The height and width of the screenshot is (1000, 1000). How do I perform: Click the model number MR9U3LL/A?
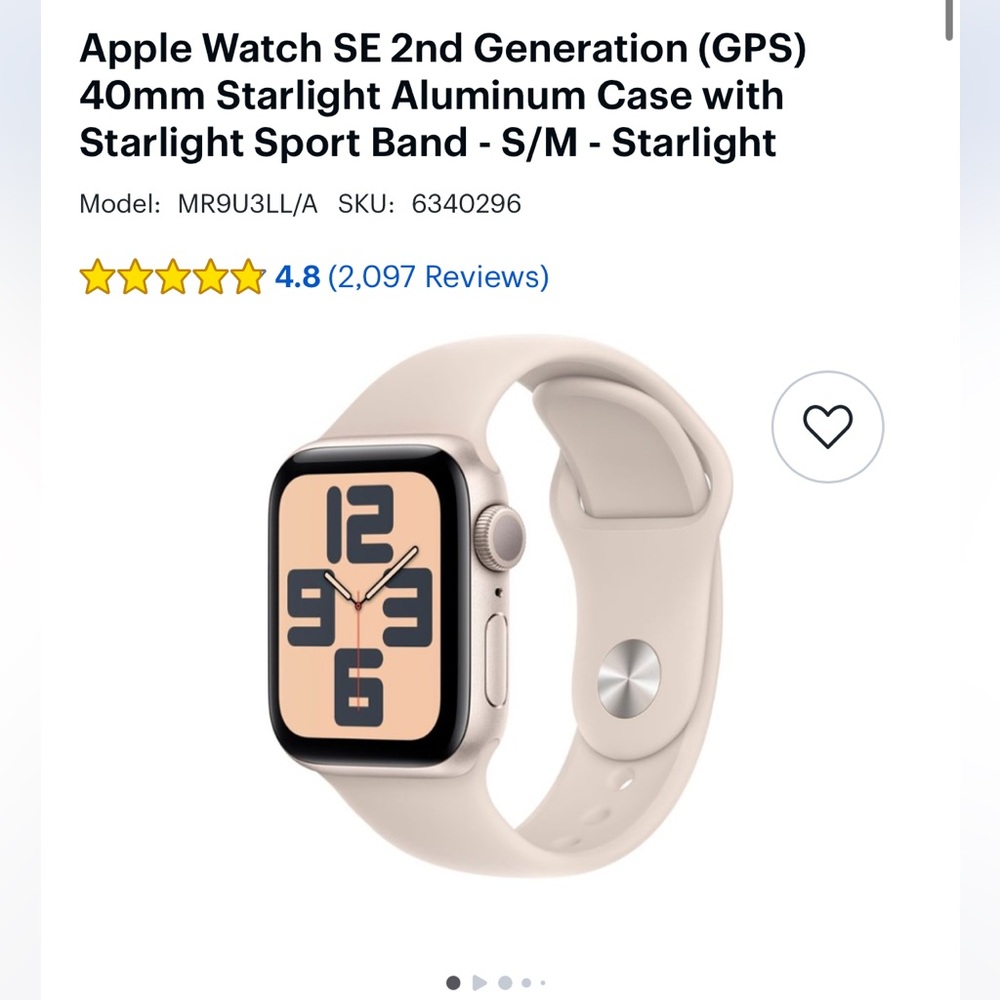tap(245, 204)
